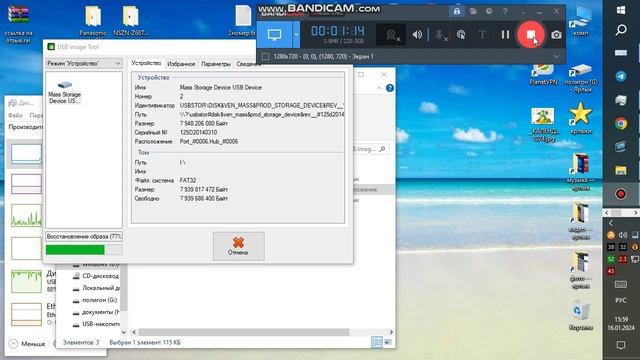Open clock showing 15:59 16.01.2024
This screenshot has height=360, width=640.
(621, 323)
